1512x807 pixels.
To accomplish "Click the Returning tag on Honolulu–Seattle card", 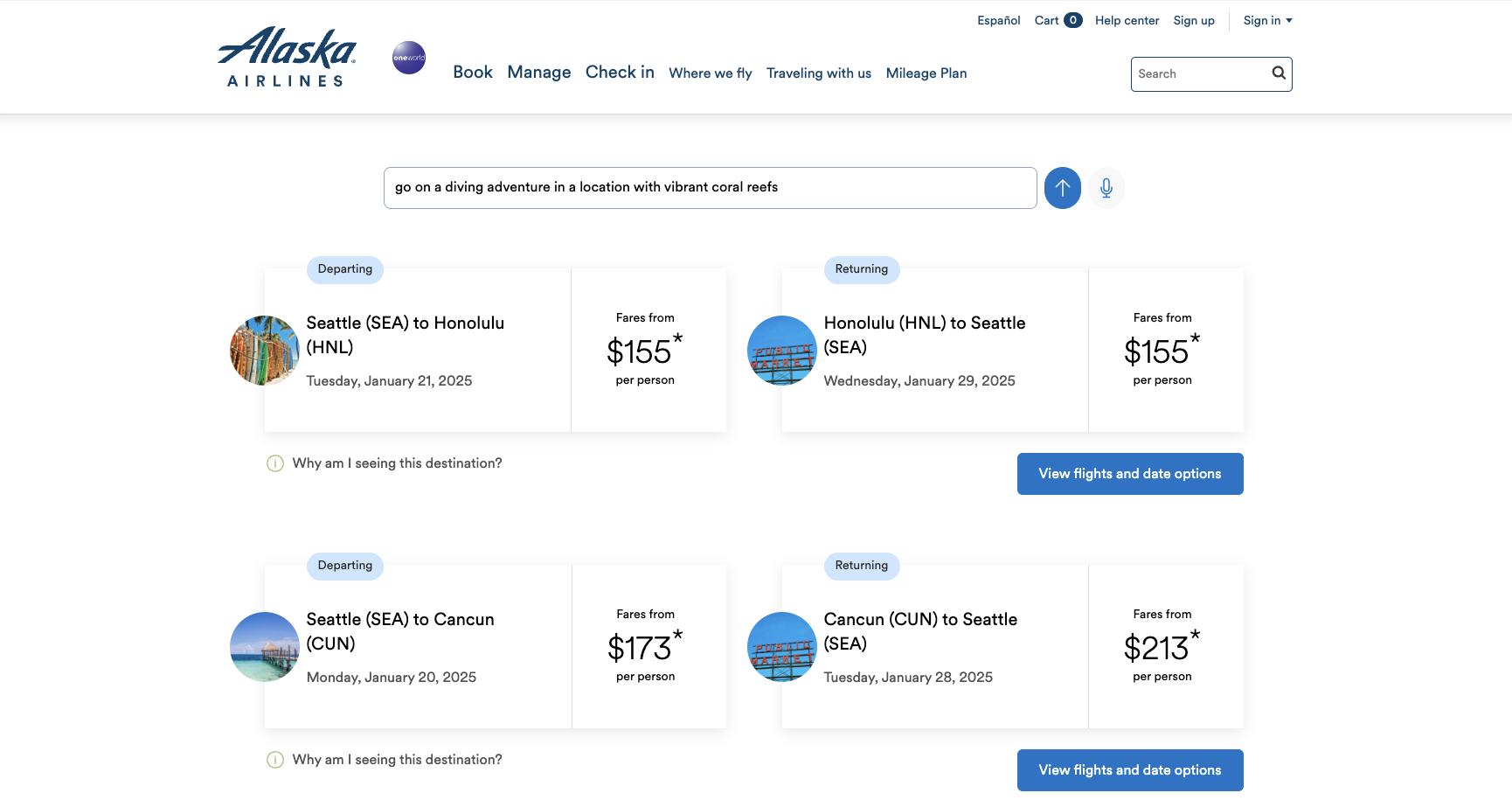I will coord(862,269).
